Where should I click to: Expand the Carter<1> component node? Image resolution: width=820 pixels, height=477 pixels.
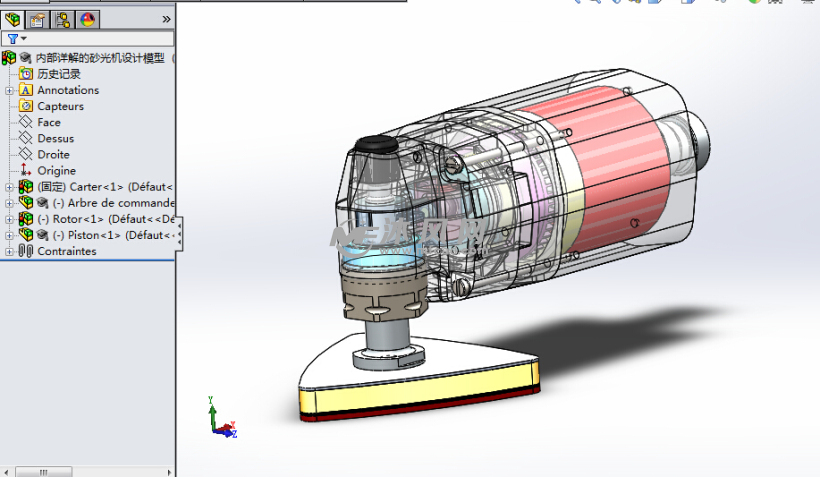coord(10,187)
